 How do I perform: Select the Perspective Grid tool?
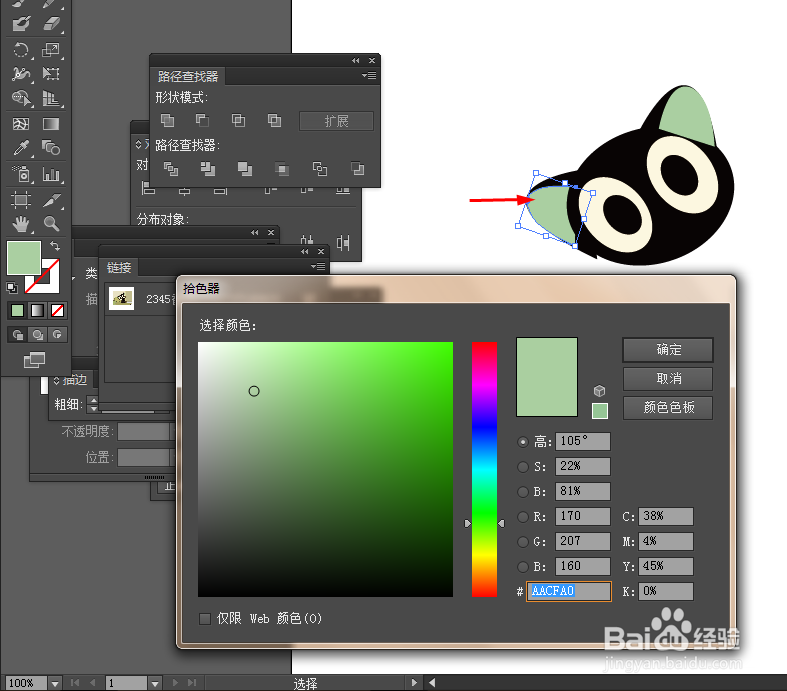[51, 98]
